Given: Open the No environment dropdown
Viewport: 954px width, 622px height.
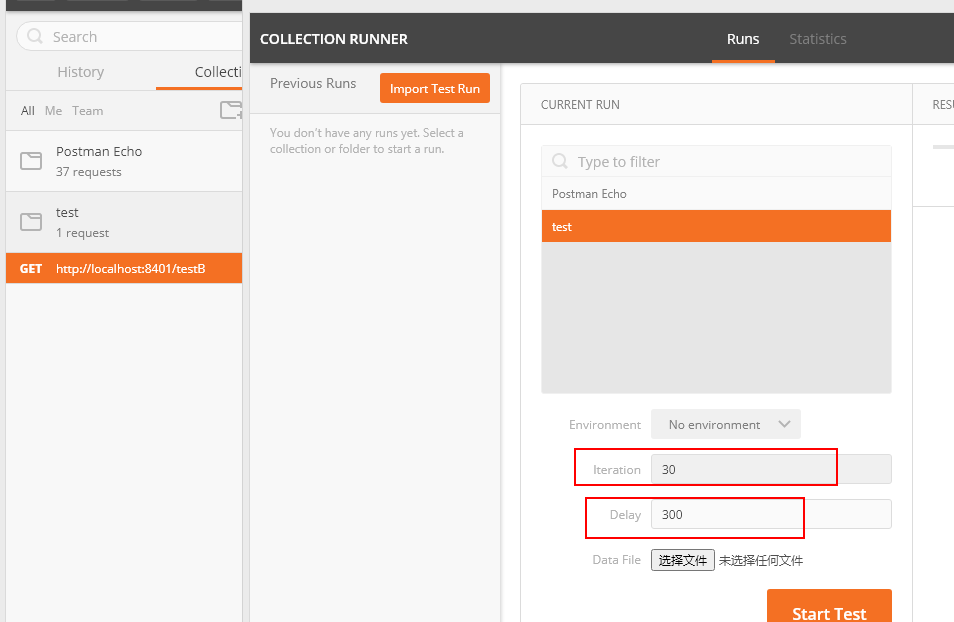Looking at the screenshot, I should click(x=726, y=424).
